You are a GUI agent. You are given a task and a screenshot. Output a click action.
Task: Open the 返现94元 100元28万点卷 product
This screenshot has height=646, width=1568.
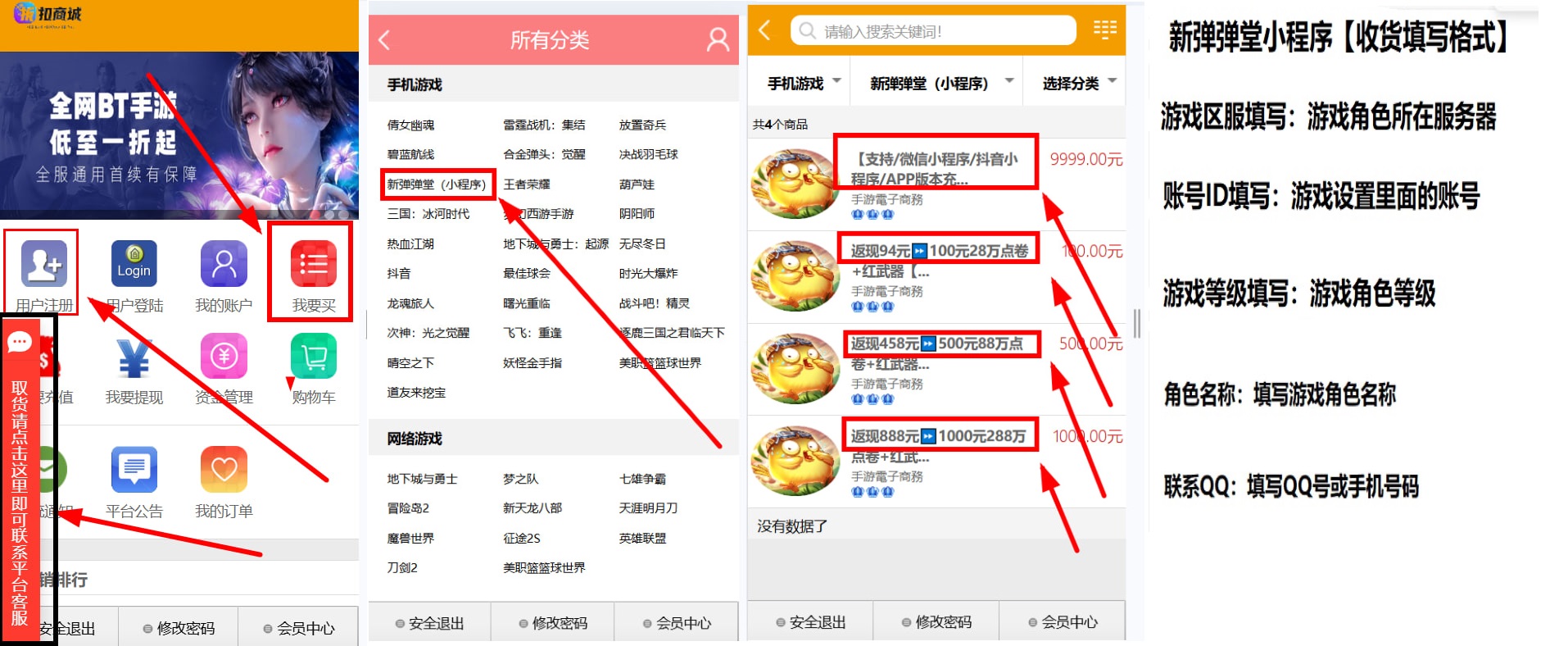[939, 251]
